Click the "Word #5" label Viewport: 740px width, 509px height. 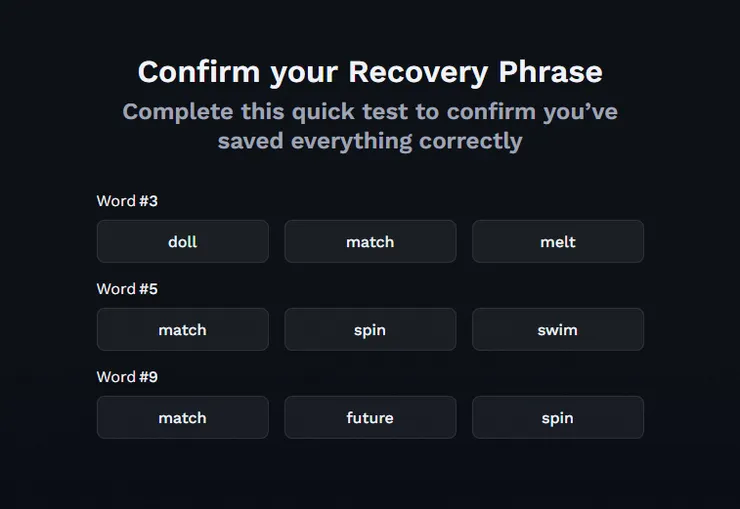pyautogui.click(x=127, y=289)
